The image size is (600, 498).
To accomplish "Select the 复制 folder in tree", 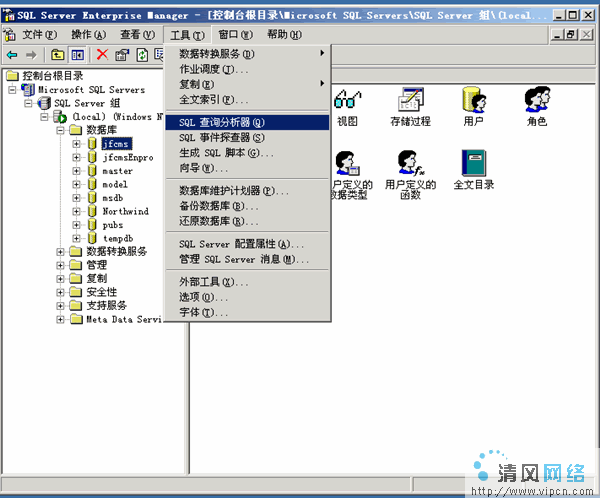I will click(96, 279).
